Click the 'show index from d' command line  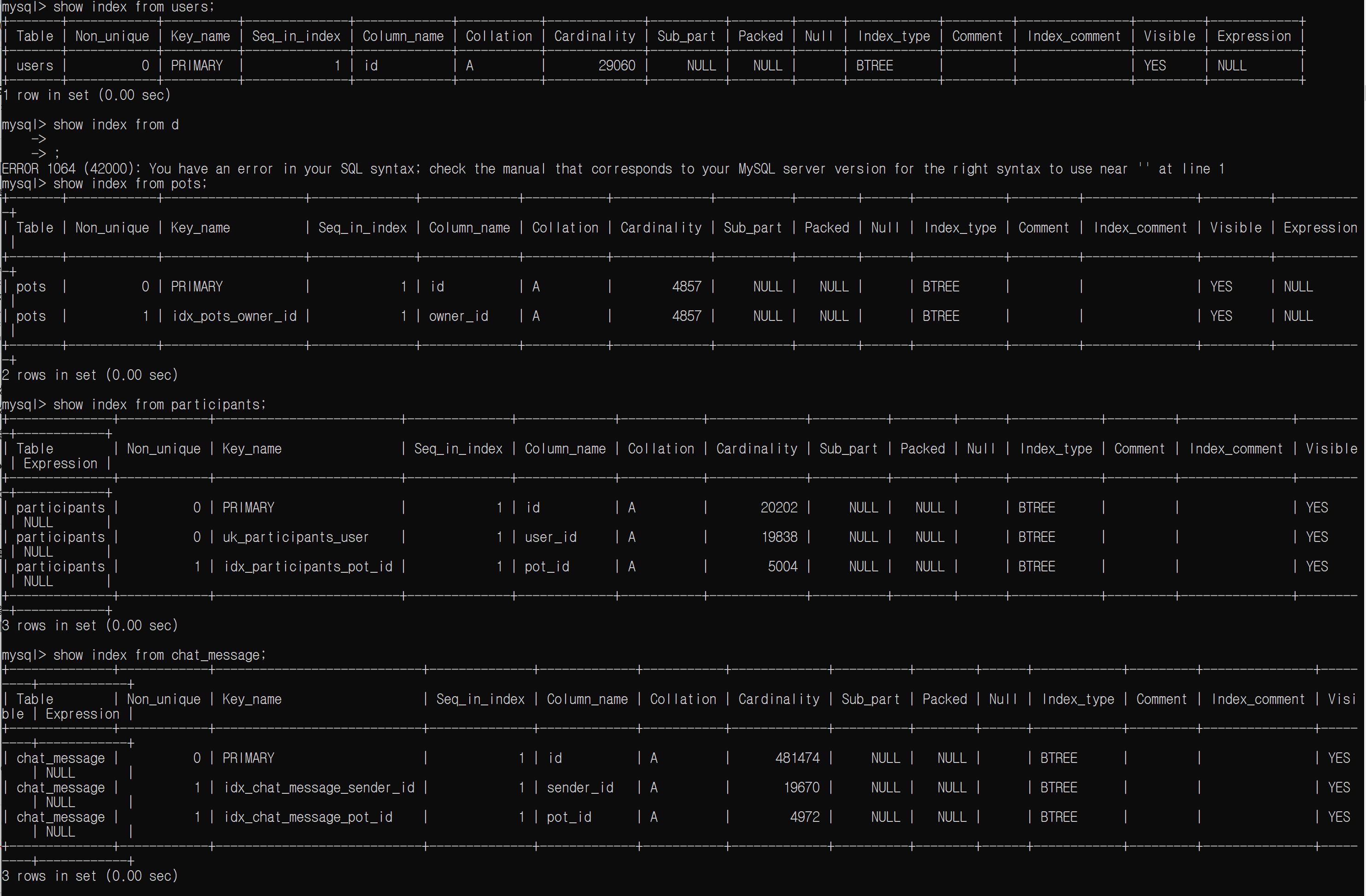coord(115,125)
